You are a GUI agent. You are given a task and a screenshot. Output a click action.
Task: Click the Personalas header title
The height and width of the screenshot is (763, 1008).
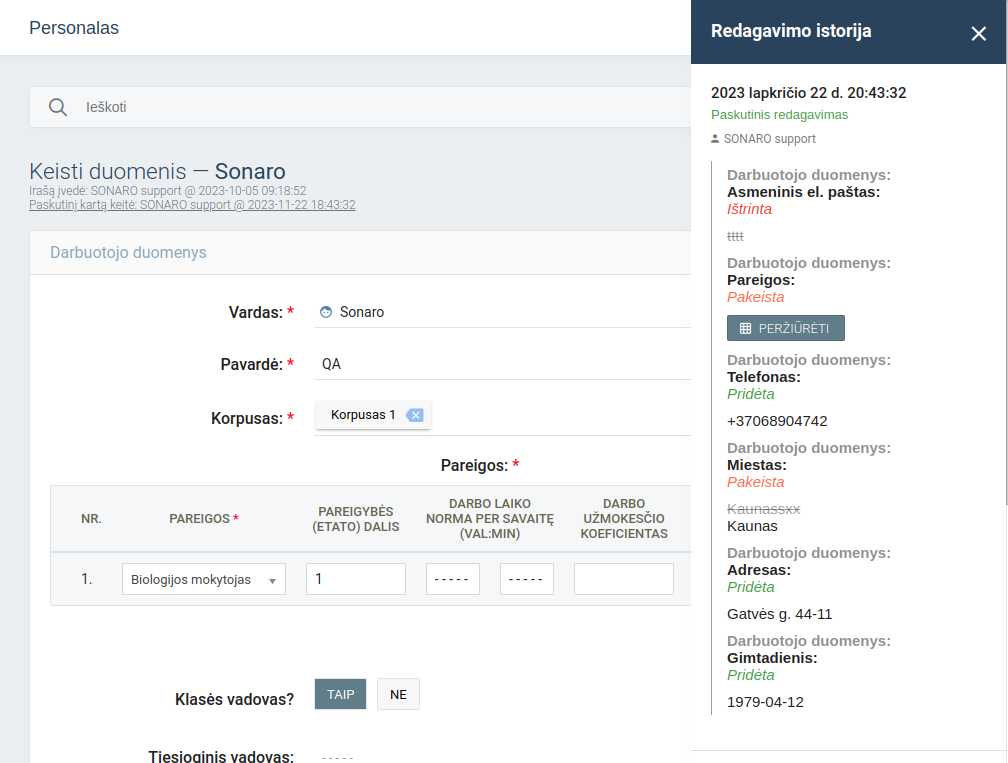click(x=74, y=28)
